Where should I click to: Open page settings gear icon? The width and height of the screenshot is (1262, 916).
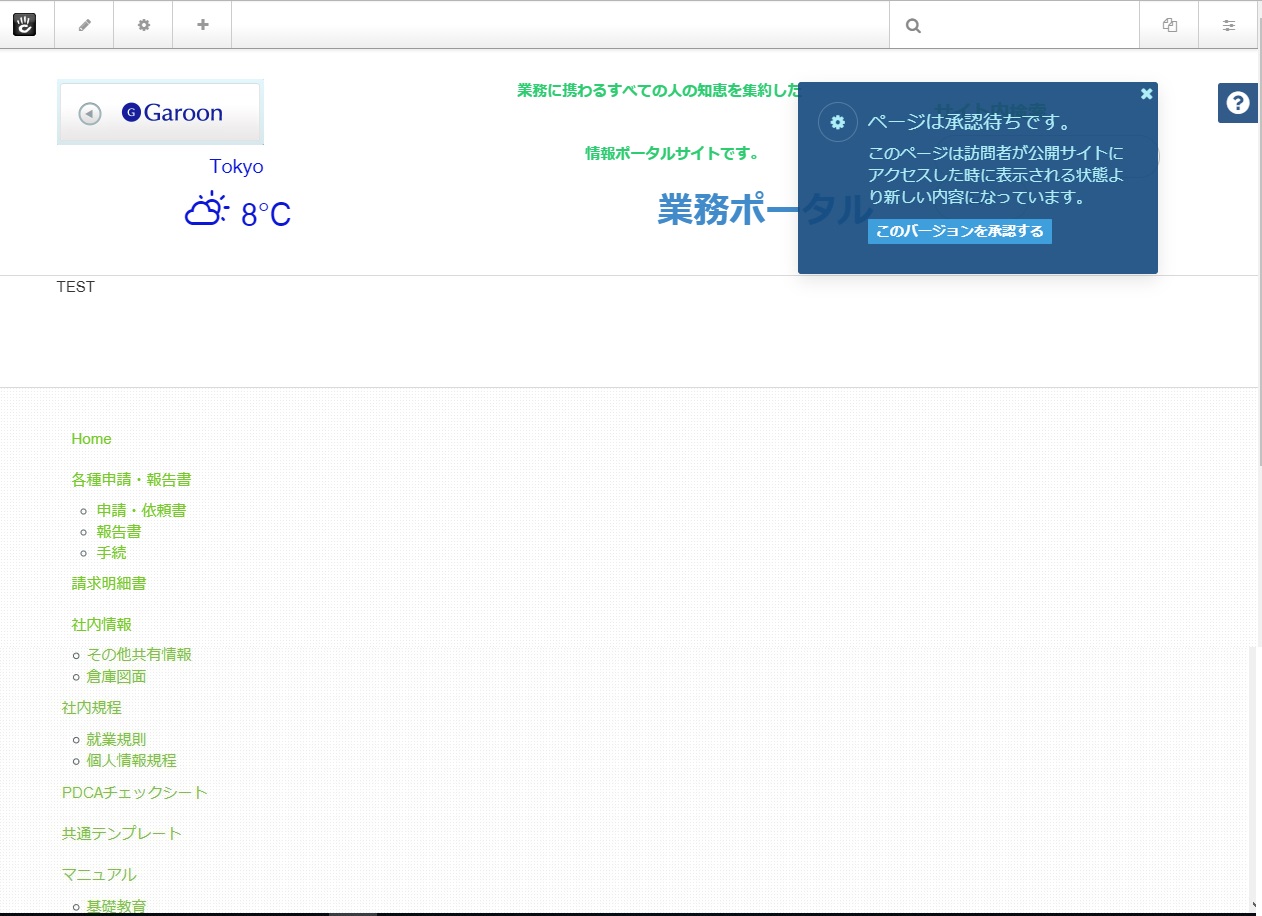tap(144, 25)
